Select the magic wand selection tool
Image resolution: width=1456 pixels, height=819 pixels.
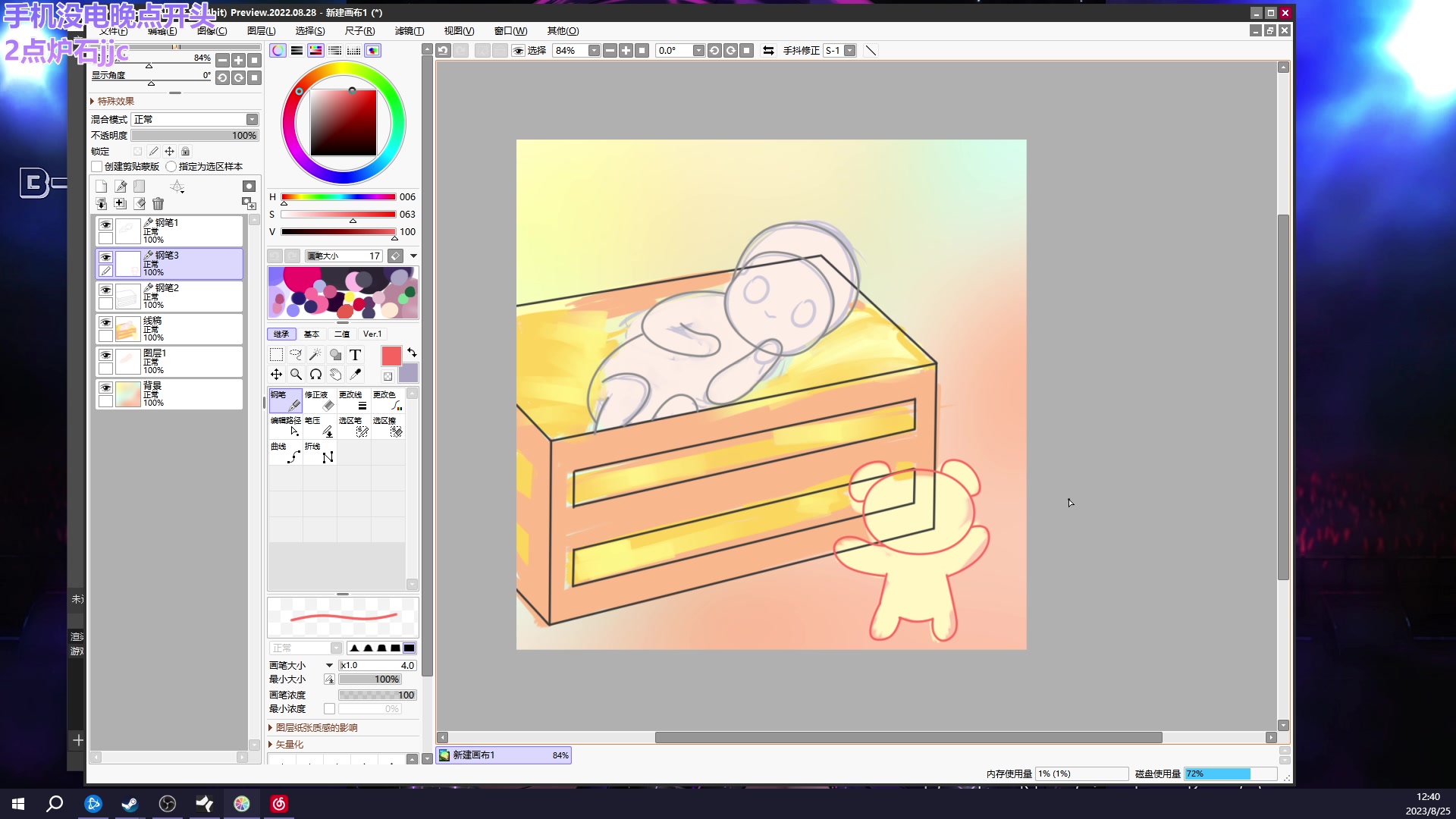pyautogui.click(x=315, y=354)
